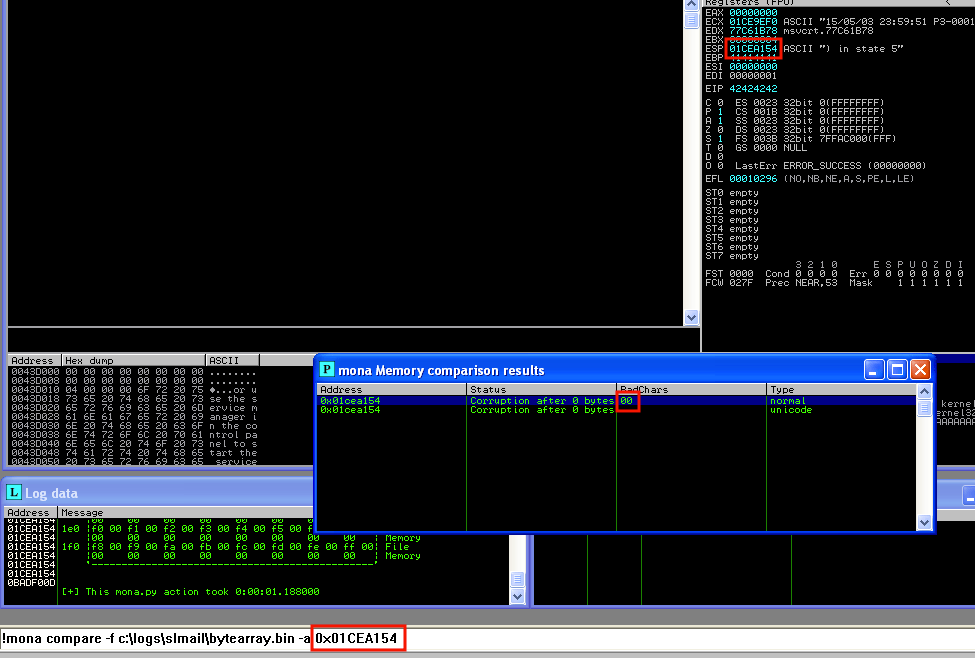Close the mona Memory comparison results window

click(919, 370)
